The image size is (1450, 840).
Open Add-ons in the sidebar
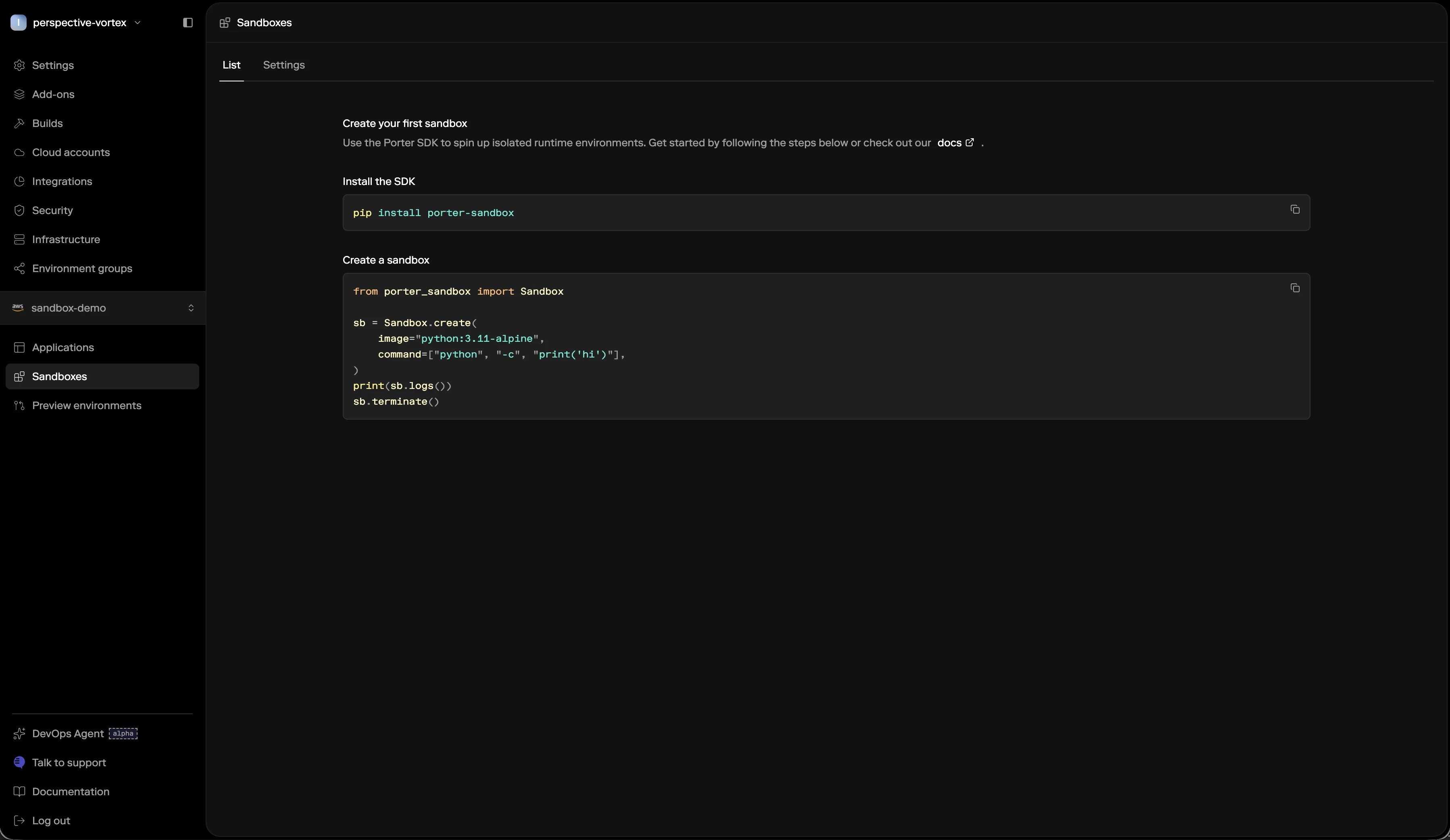pyautogui.click(x=102, y=94)
